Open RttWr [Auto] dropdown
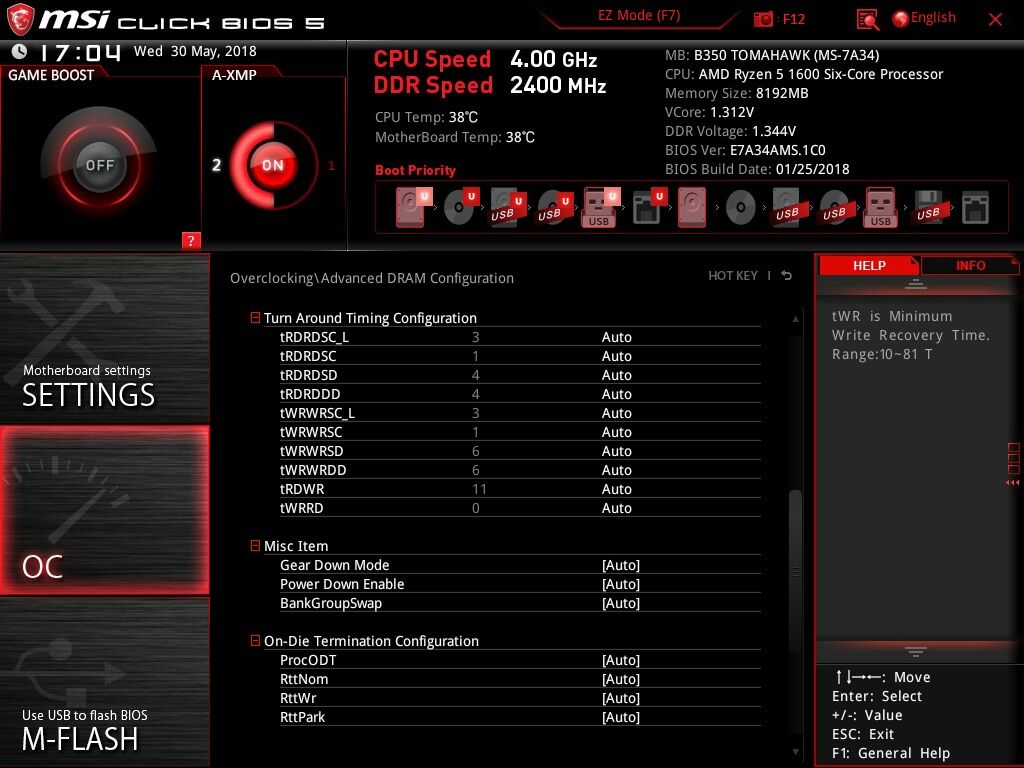The width and height of the screenshot is (1024, 768). point(620,697)
